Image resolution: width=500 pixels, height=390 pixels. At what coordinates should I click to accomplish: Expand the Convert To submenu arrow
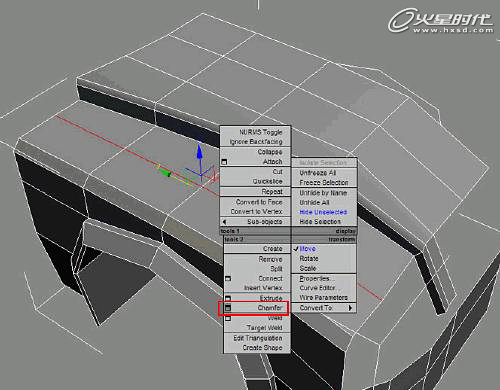click(x=350, y=308)
